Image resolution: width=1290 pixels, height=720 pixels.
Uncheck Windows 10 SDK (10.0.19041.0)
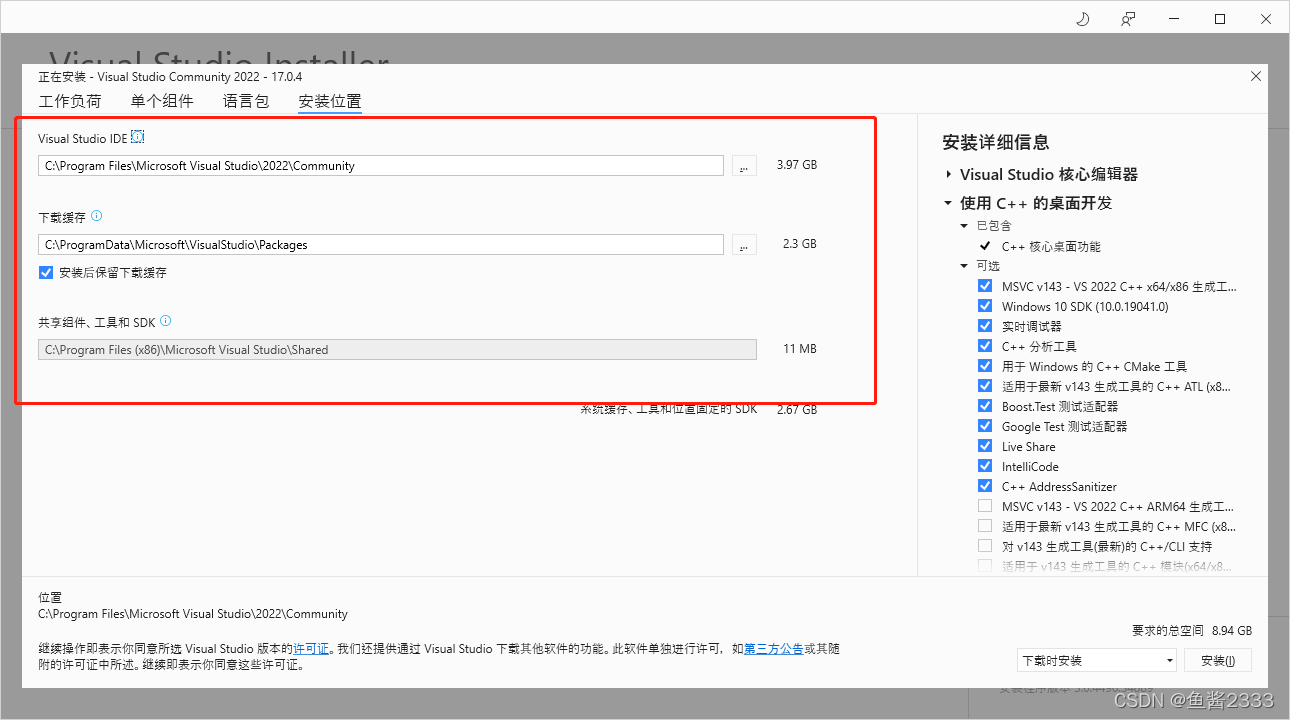pyautogui.click(x=985, y=306)
